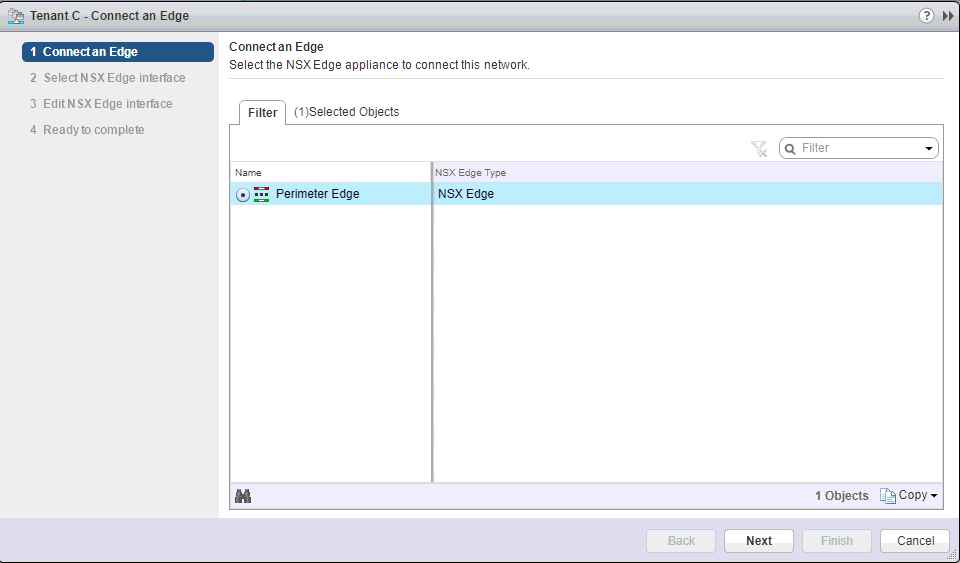Click the Cancel button
The image size is (960, 563).
click(915, 541)
